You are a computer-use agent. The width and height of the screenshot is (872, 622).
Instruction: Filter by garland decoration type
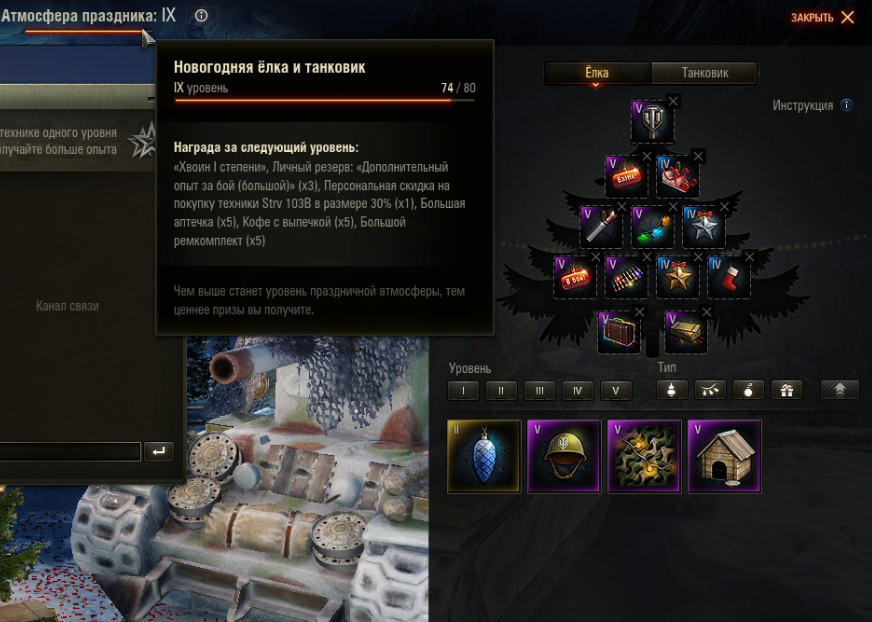[710, 390]
